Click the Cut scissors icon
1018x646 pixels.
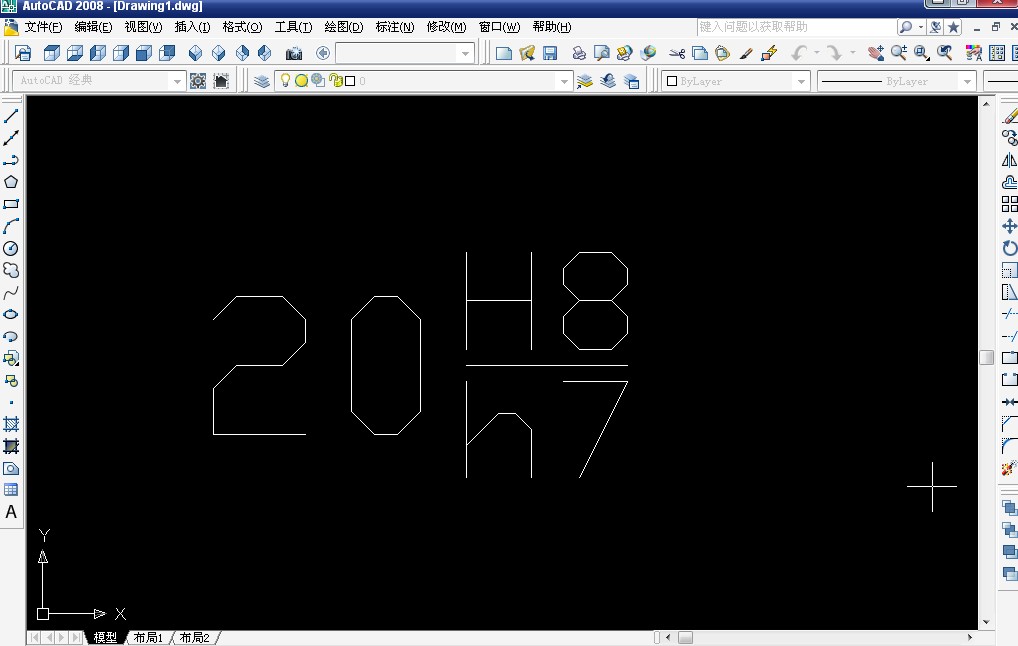coord(677,53)
